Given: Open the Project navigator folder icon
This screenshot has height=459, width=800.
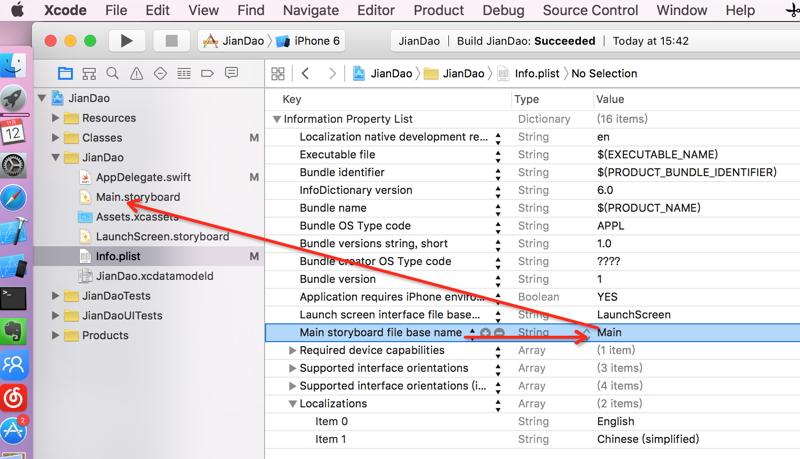Looking at the screenshot, I should point(65,73).
